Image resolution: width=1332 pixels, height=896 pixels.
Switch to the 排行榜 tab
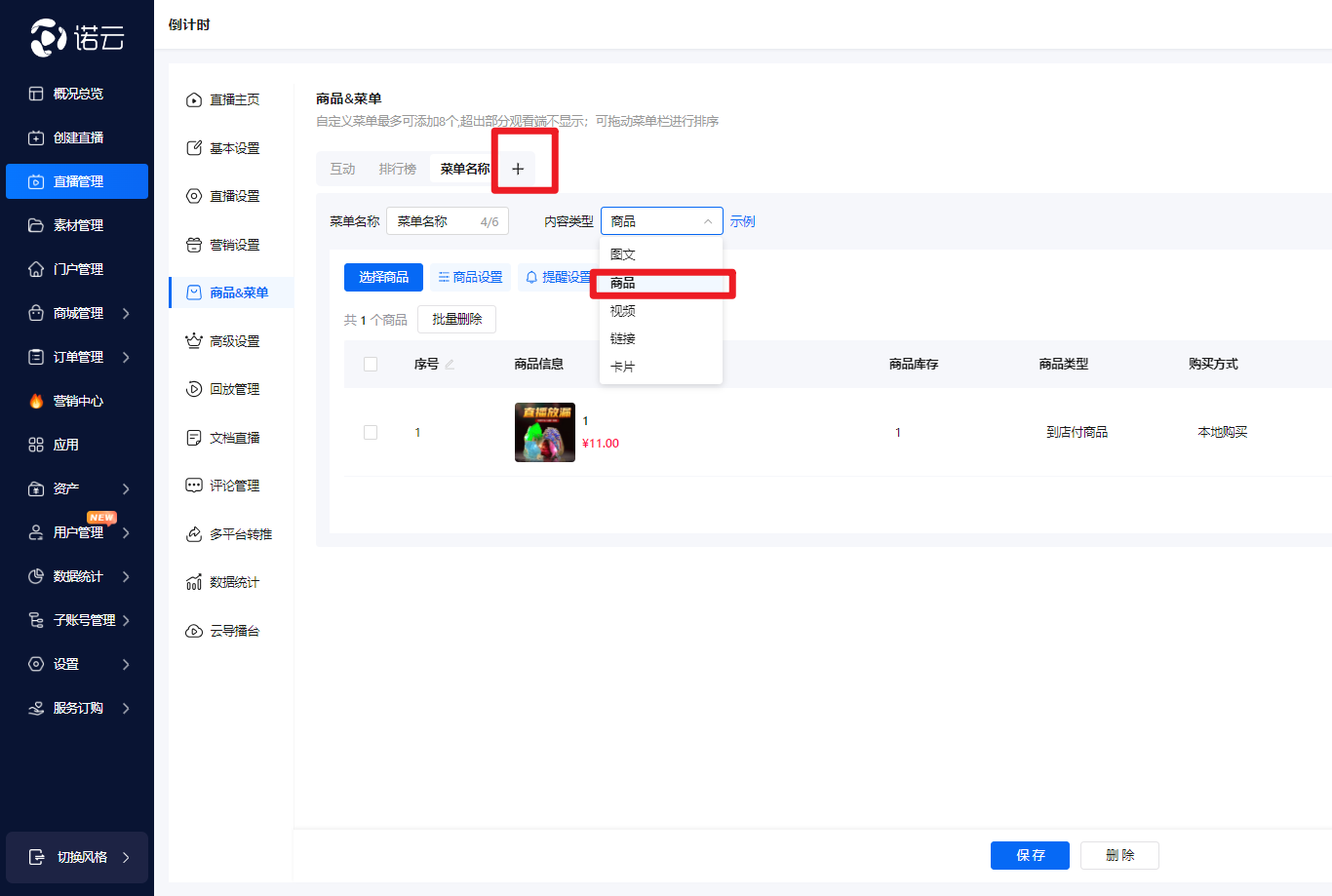coord(397,169)
